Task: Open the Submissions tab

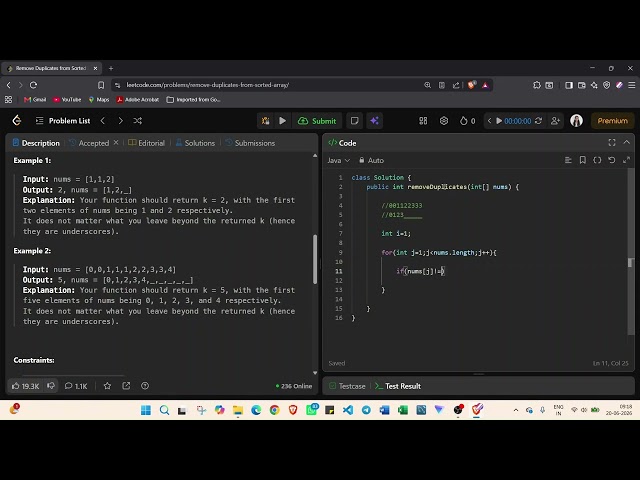Action: pyautogui.click(x=250, y=143)
